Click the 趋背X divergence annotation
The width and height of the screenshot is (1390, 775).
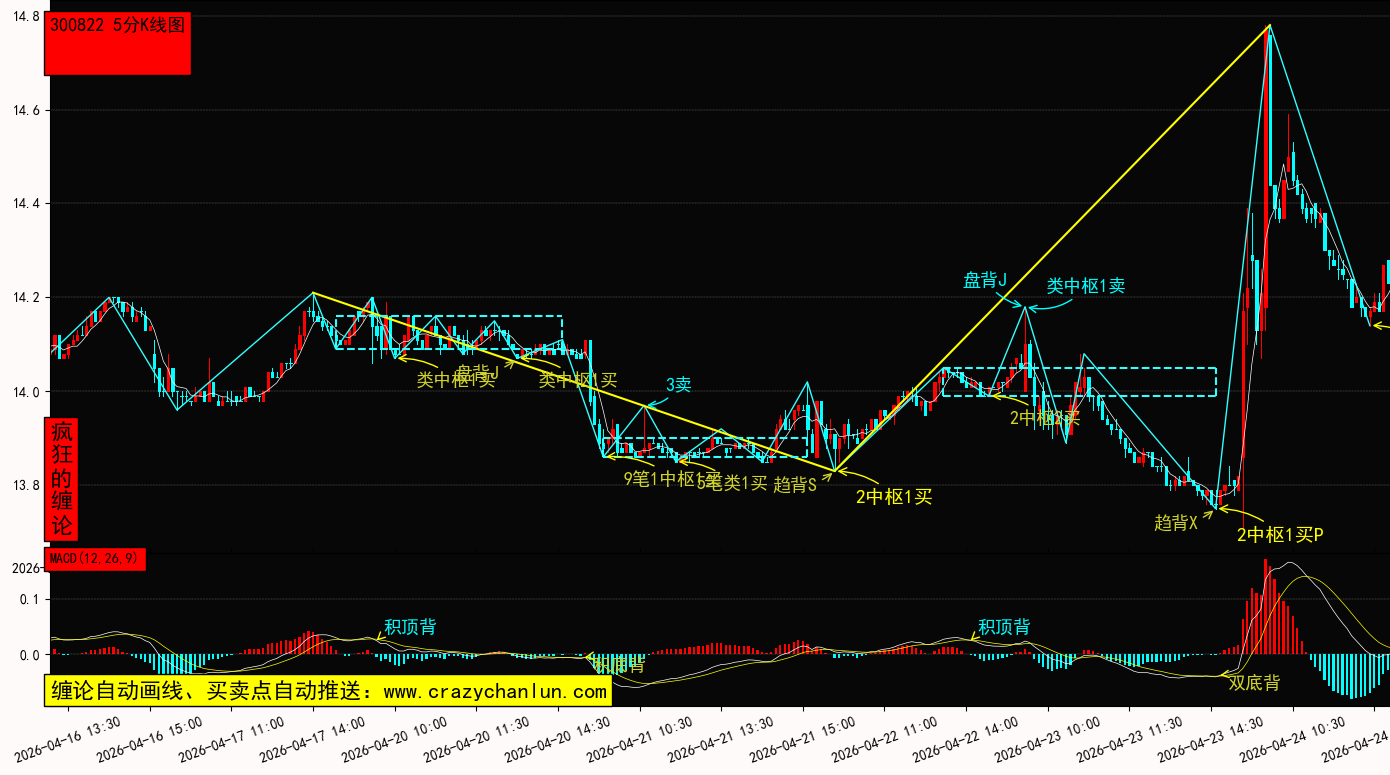pos(1175,522)
